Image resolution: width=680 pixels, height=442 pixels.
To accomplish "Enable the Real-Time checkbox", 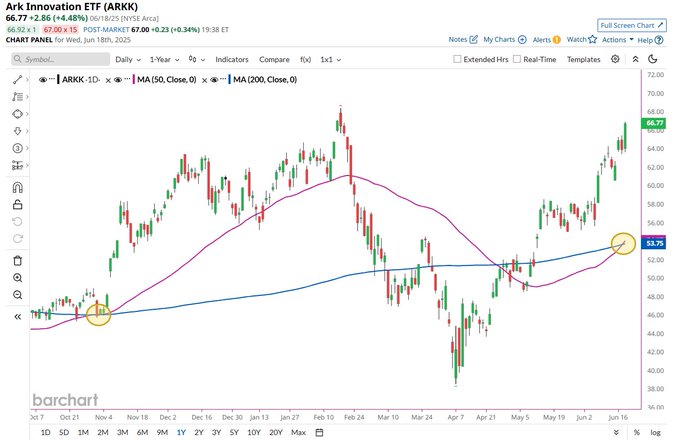I will pyautogui.click(x=516, y=60).
